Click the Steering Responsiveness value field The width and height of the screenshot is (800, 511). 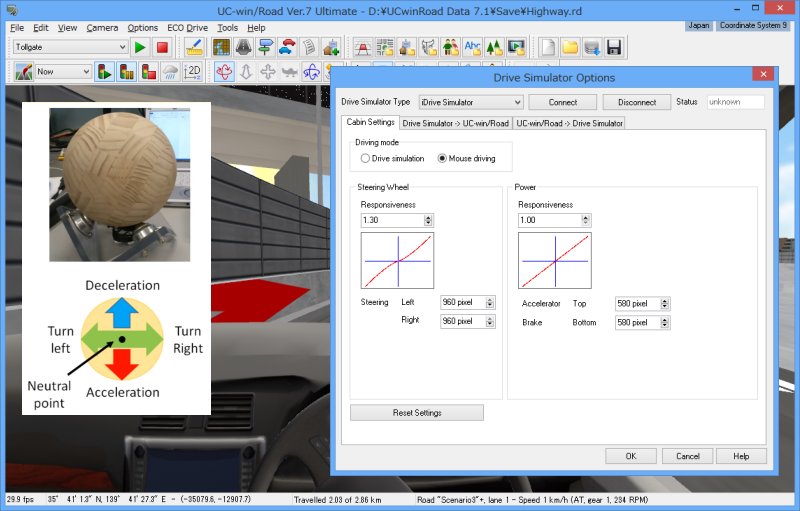point(392,220)
